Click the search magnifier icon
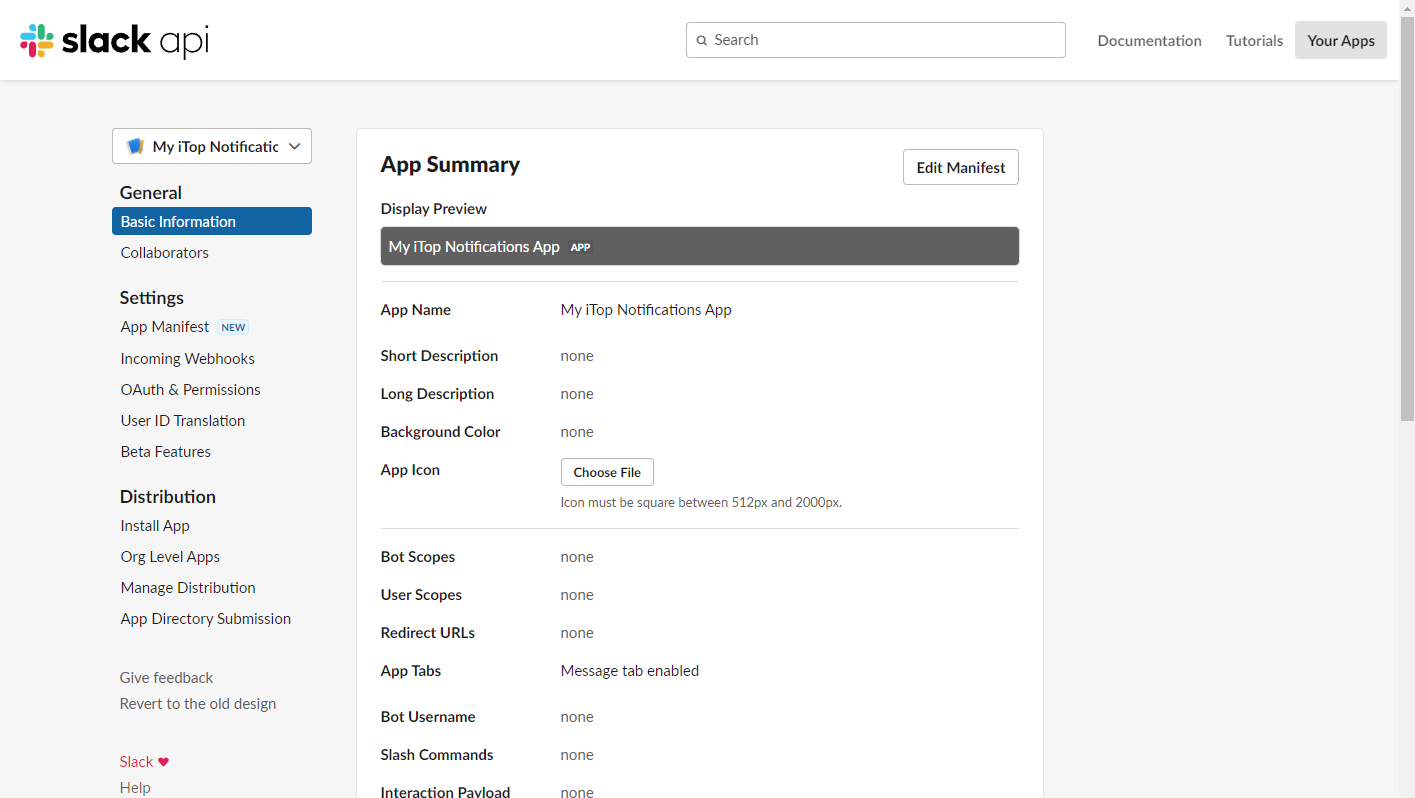1415x798 pixels. pyautogui.click(x=702, y=41)
